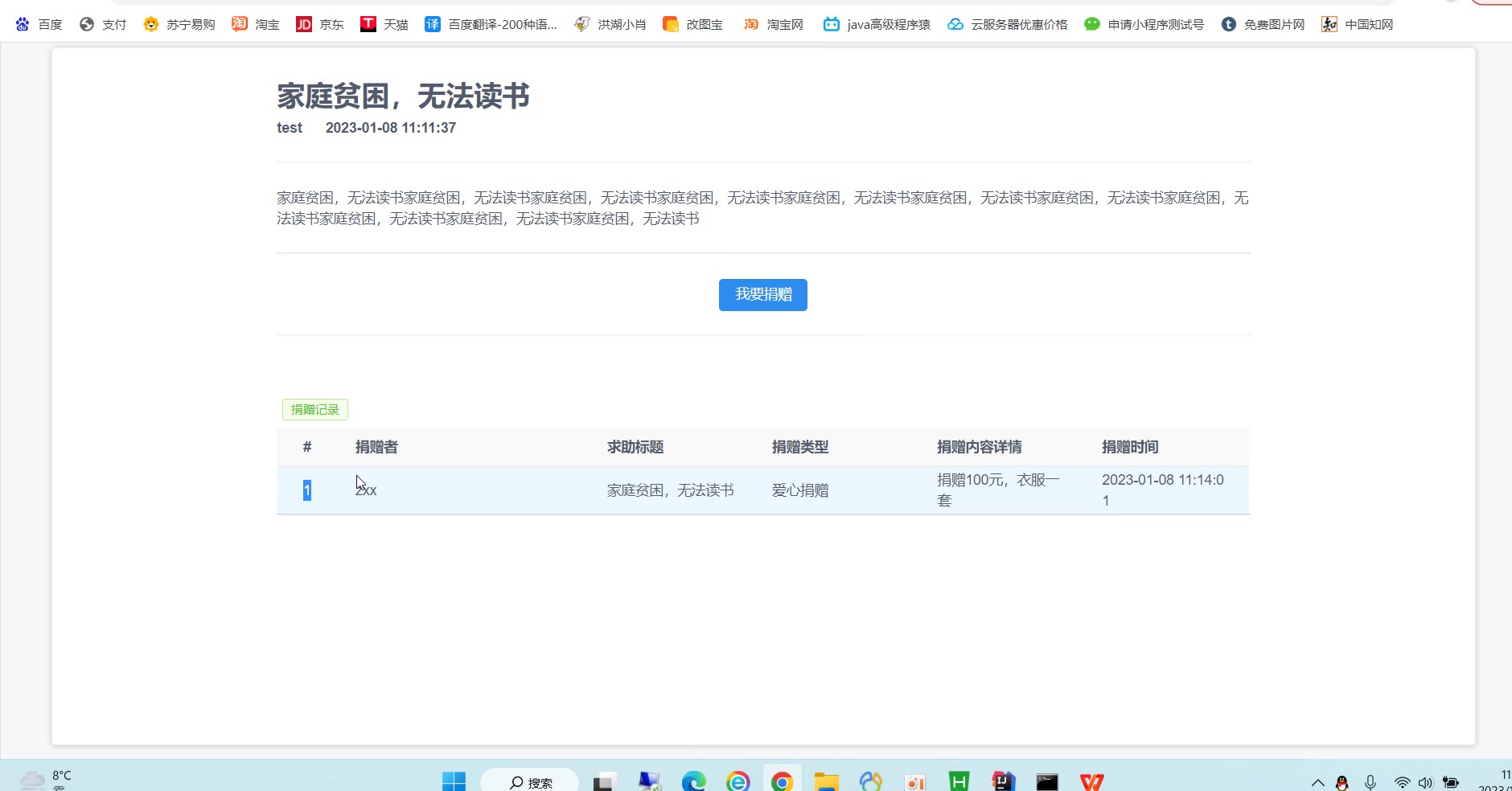
Task: Open the 天猫 bookmark
Action: (x=384, y=24)
